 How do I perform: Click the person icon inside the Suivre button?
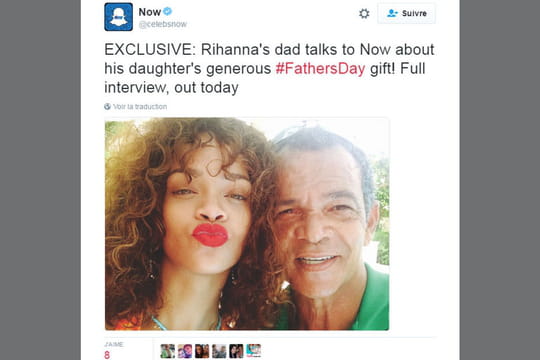[x=392, y=13]
